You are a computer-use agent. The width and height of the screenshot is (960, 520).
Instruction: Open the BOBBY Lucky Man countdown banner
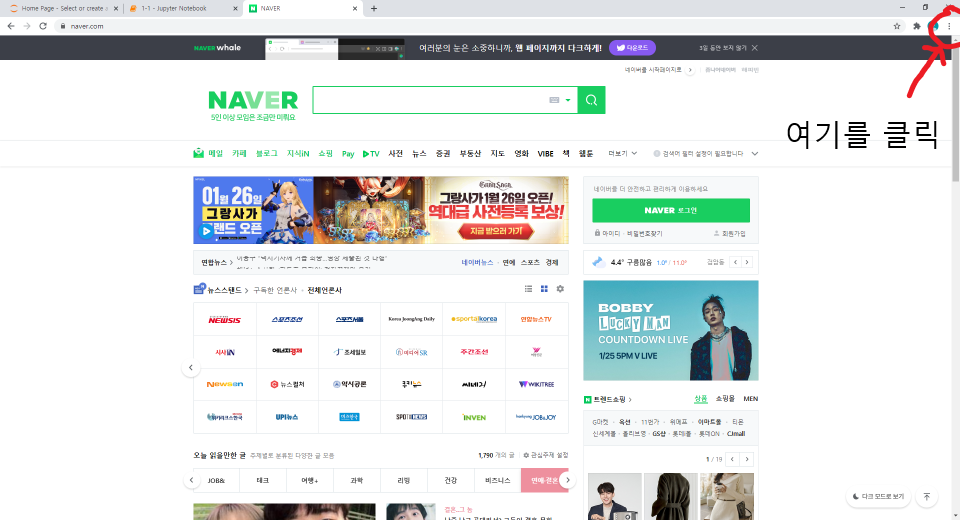coord(671,331)
